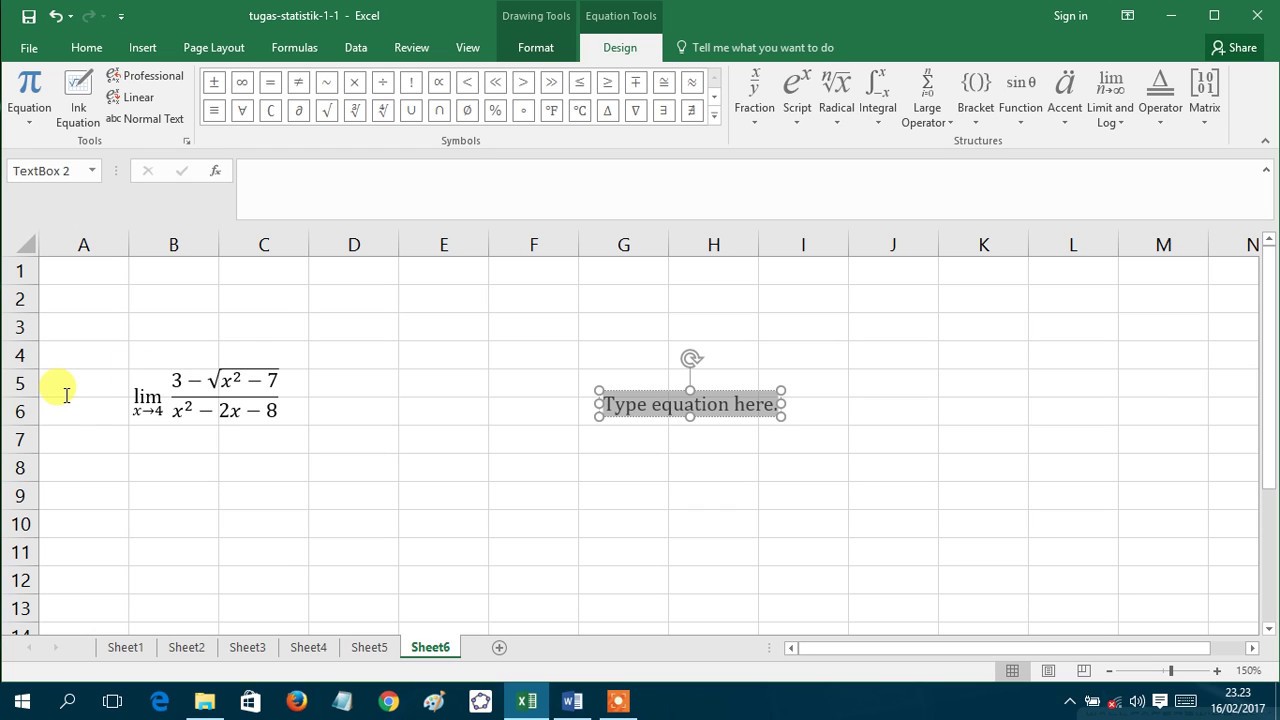Insert the empty set symbol
The width and height of the screenshot is (1280, 720).
tap(466, 111)
